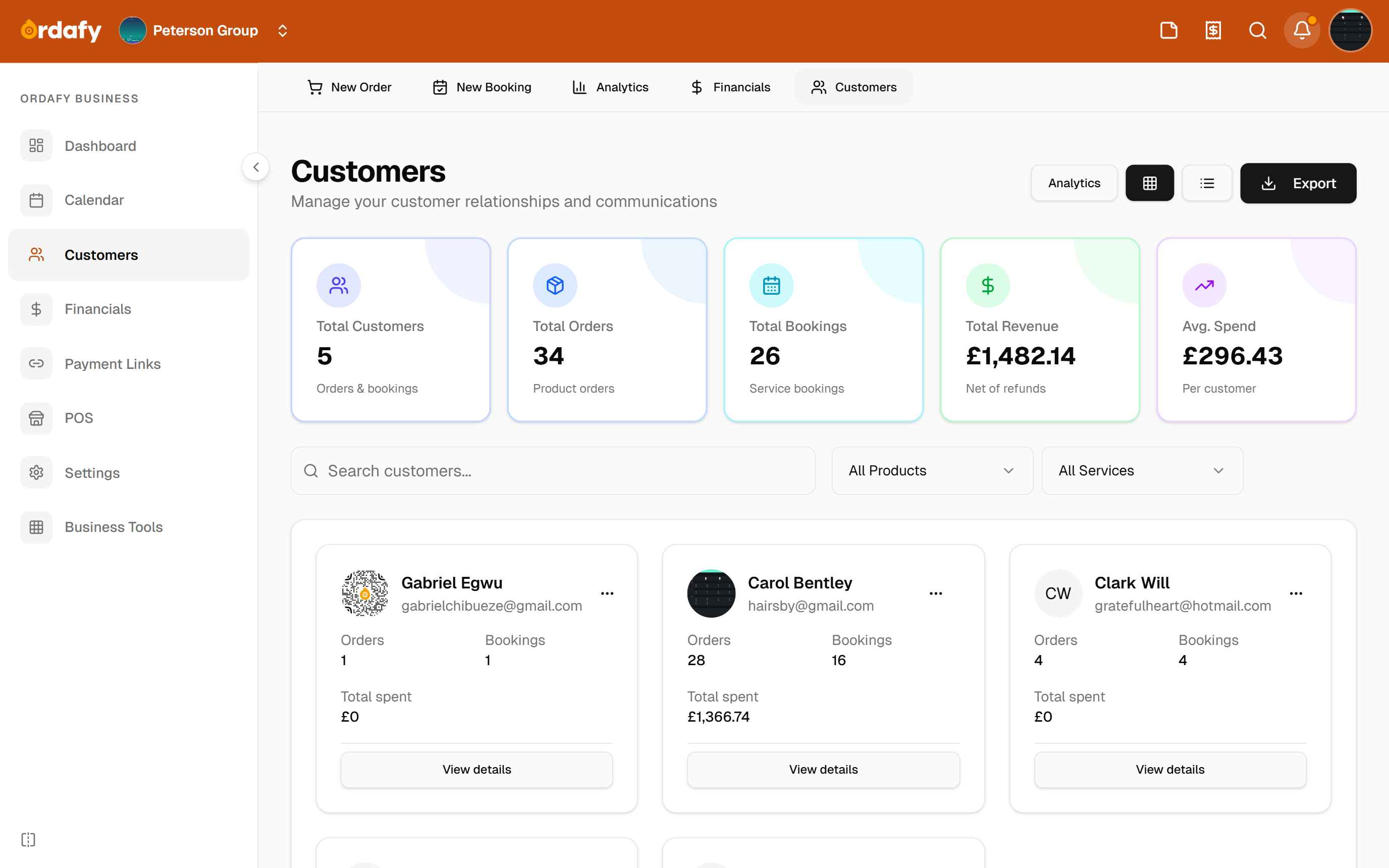Screen dimensions: 1389x868
Task: Click the Total Revenue dollar icon
Action: coord(988,285)
